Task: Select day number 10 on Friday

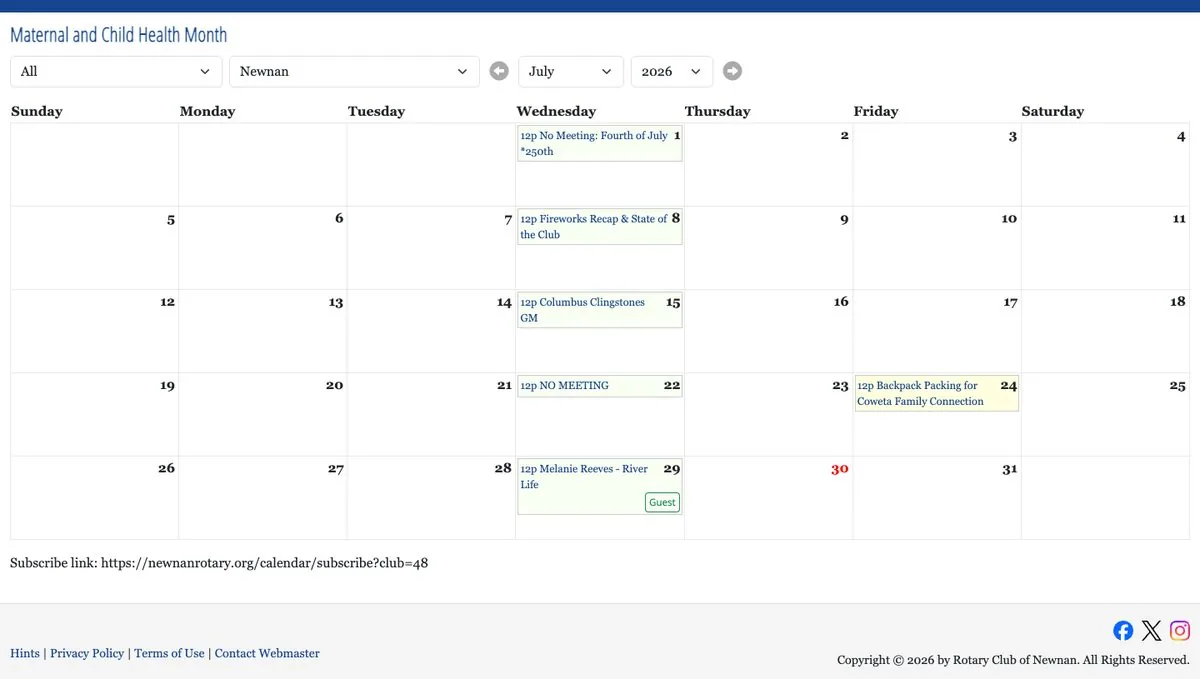Action: (1009, 219)
